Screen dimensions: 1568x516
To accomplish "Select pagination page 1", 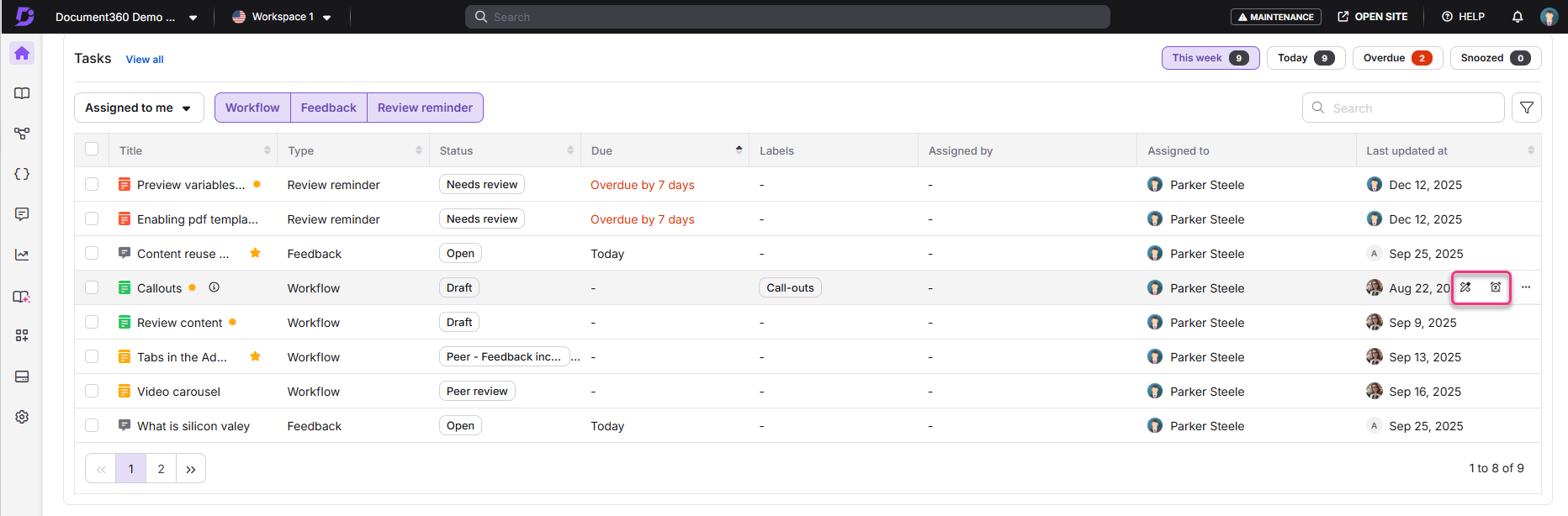I will [131, 468].
